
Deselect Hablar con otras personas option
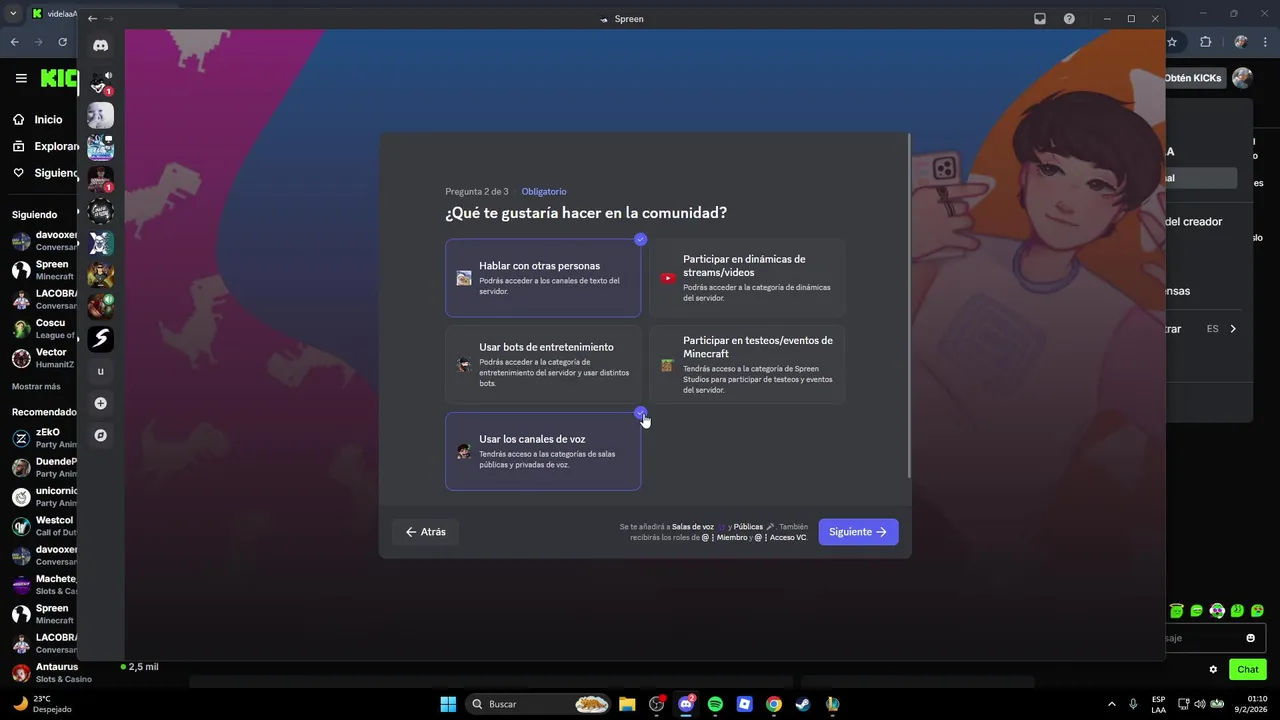[543, 277]
